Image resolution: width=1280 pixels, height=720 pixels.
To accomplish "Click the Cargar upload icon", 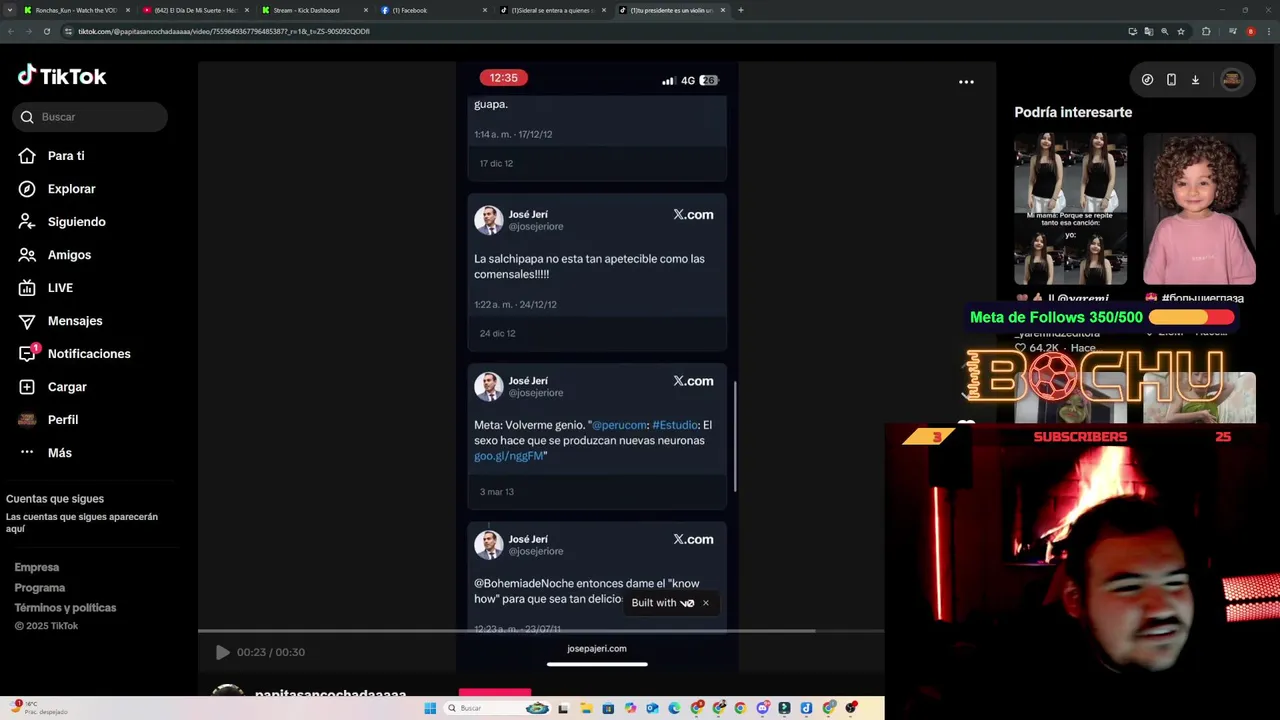I will (x=27, y=387).
